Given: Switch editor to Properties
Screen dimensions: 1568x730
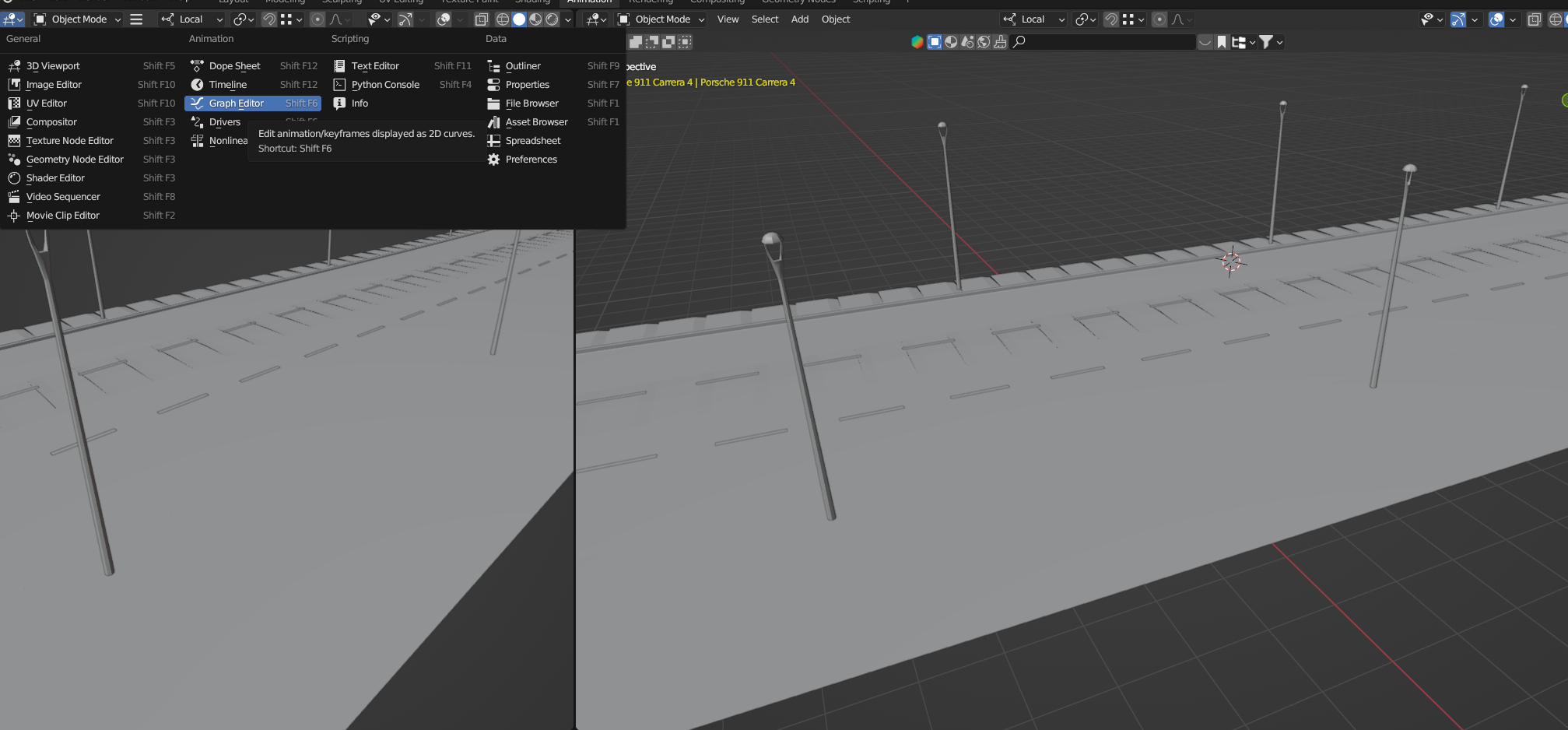Looking at the screenshot, I should [552, 85].
